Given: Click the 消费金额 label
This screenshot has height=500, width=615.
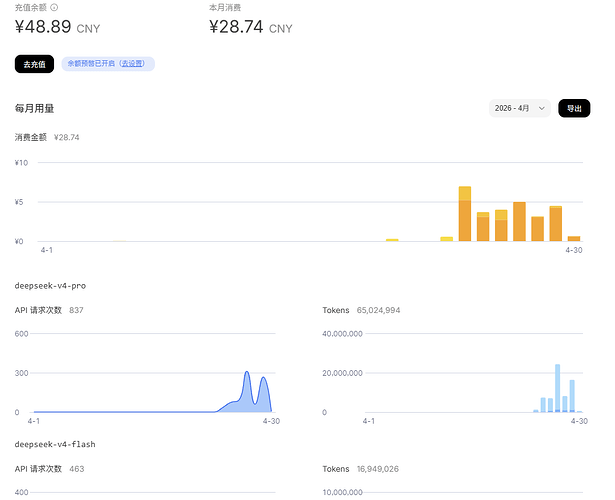Looking at the screenshot, I should pyautogui.click(x=31, y=137).
